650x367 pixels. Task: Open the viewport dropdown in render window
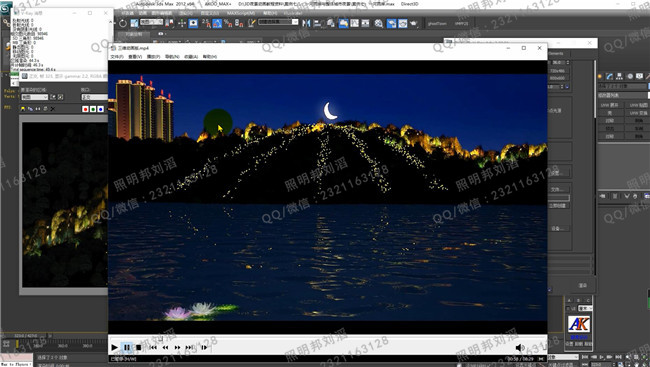94,97
